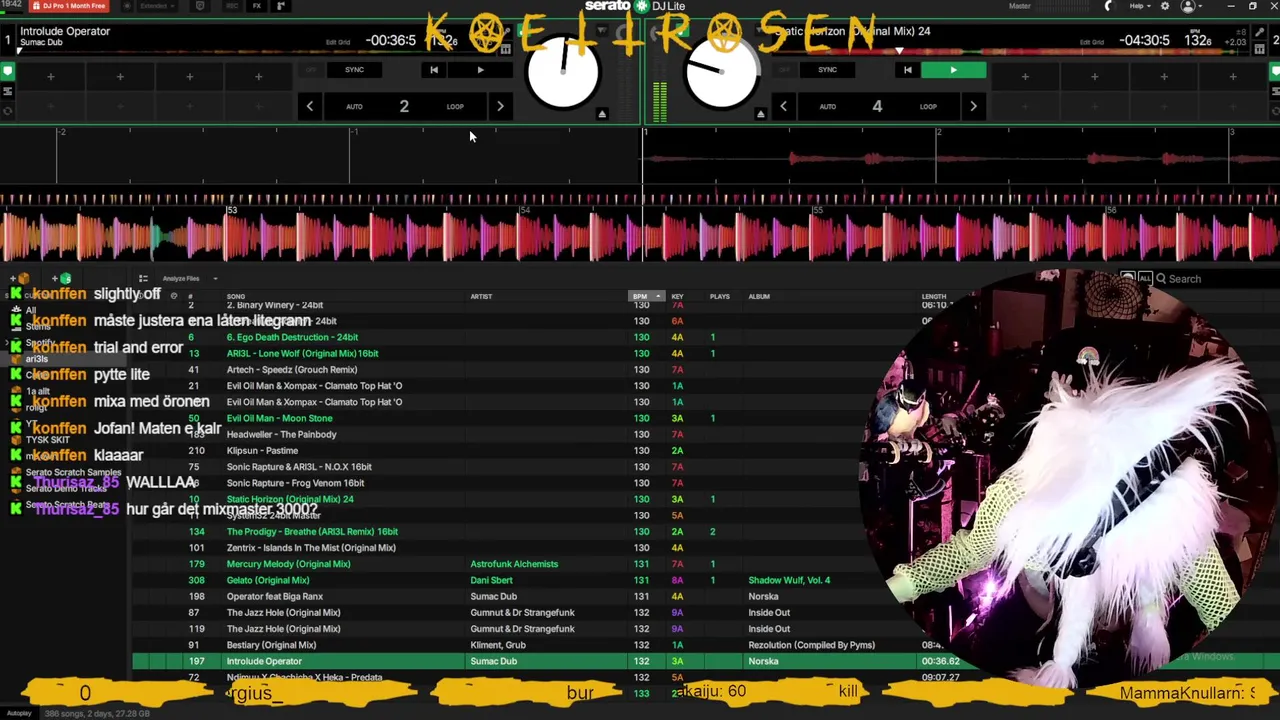The width and height of the screenshot is (1280, 720).
Task: Increase loop size on right deck
Action: [973, 106]
